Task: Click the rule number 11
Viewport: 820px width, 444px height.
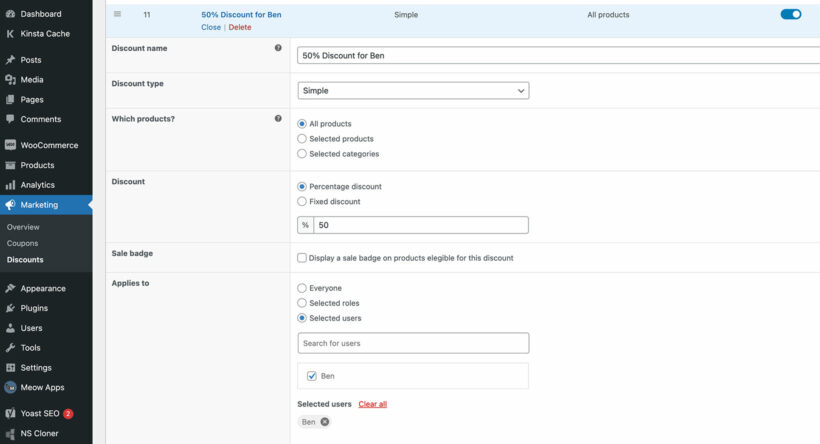Action: [x=147, y=15]
